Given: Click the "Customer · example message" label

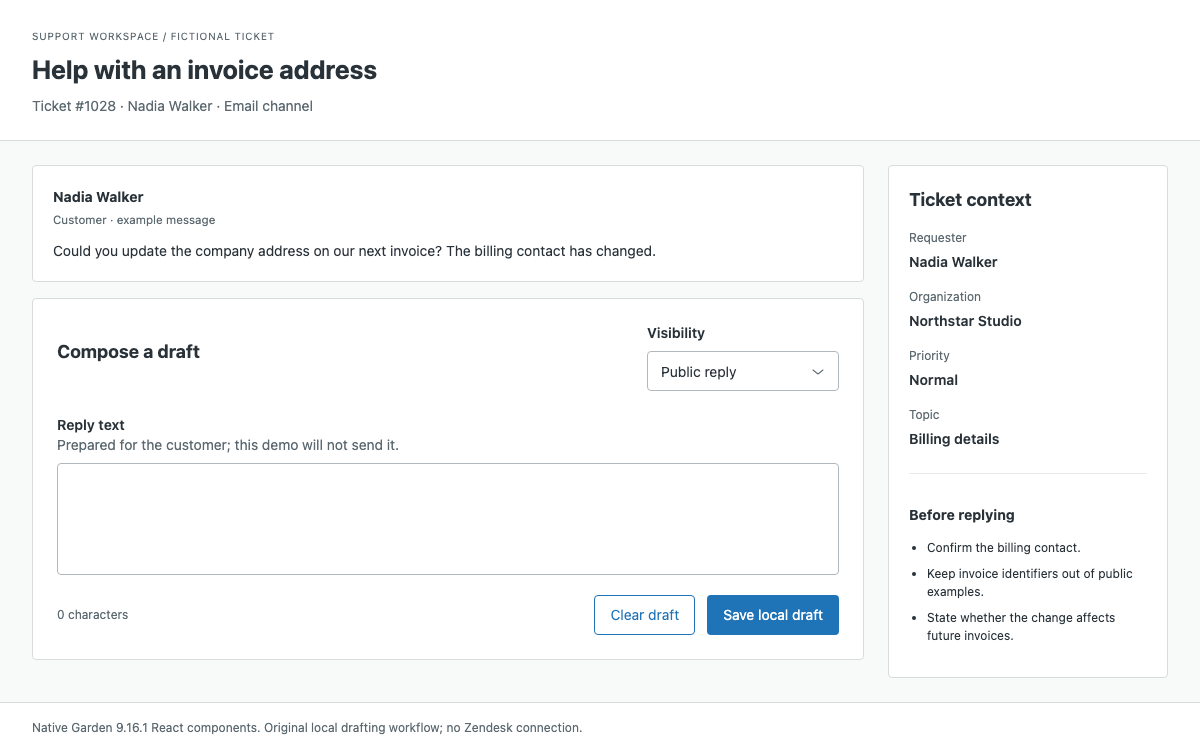Looking at the screenshot, I should click(134, 220).
